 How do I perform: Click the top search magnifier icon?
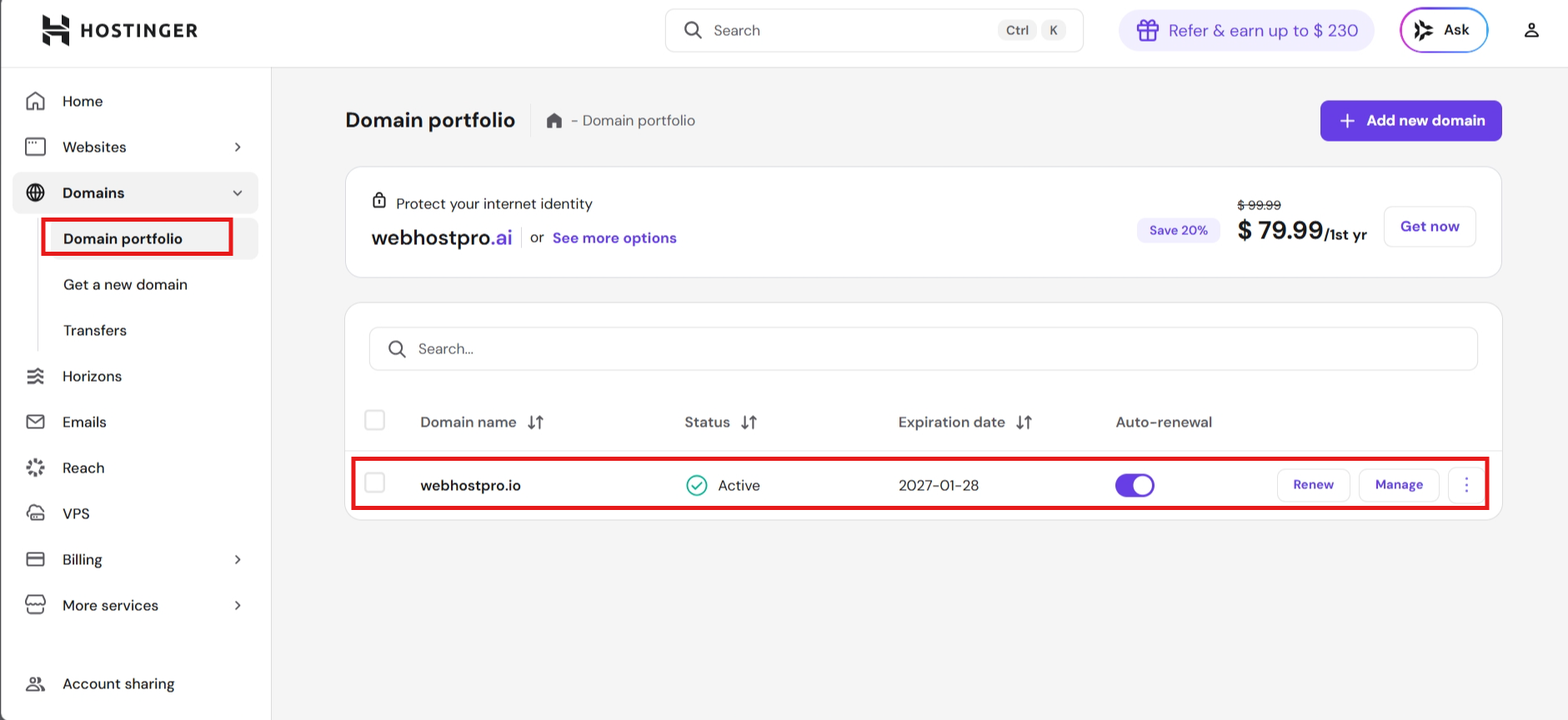[693, 30]
